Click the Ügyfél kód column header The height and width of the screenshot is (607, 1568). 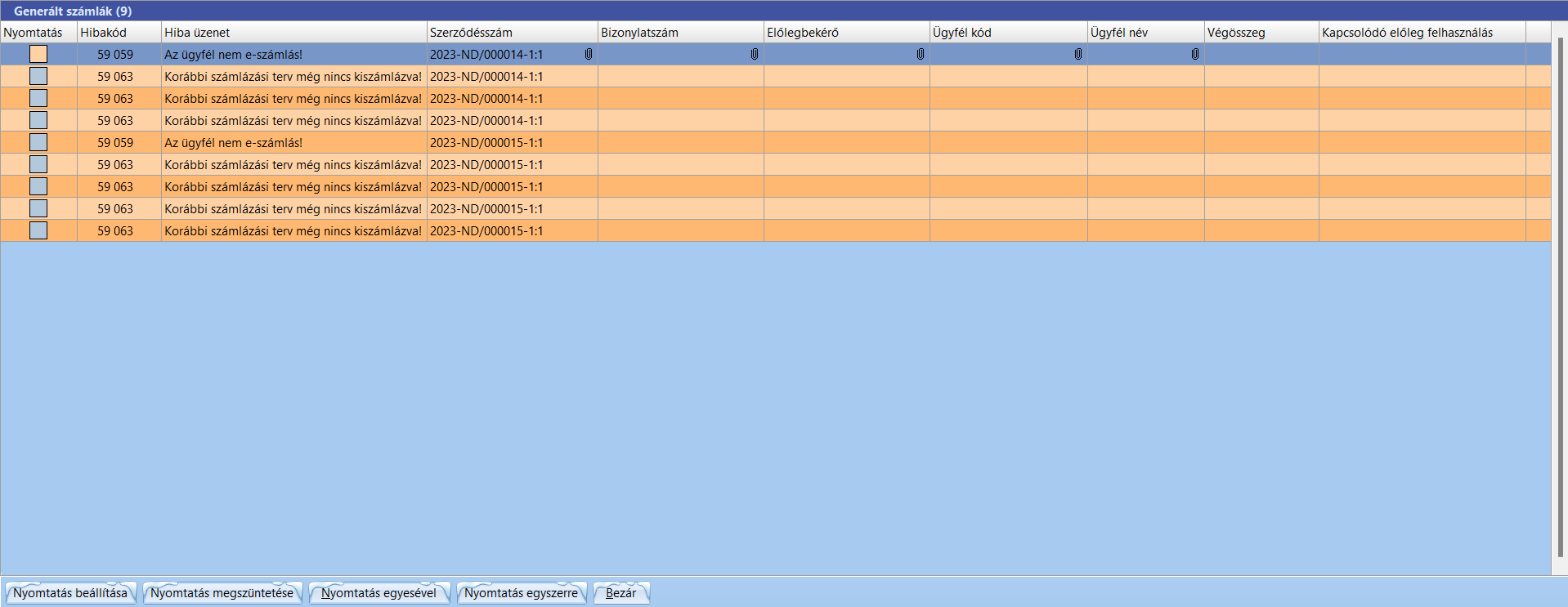click(x=1009, y=33)
